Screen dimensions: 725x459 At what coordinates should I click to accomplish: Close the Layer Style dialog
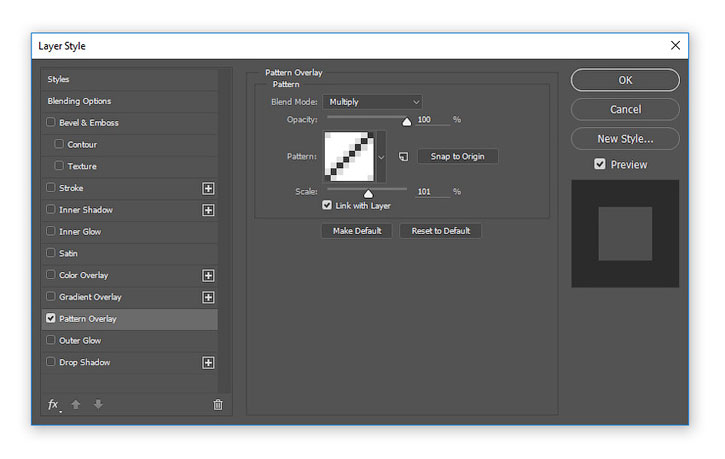[675, 45]
